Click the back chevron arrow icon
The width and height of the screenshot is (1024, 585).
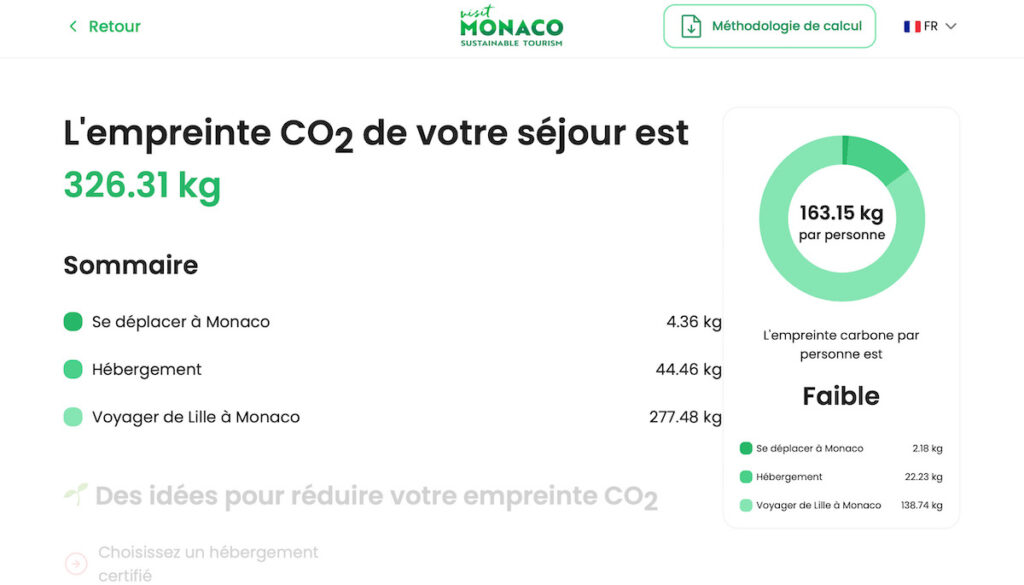(73, 26)
